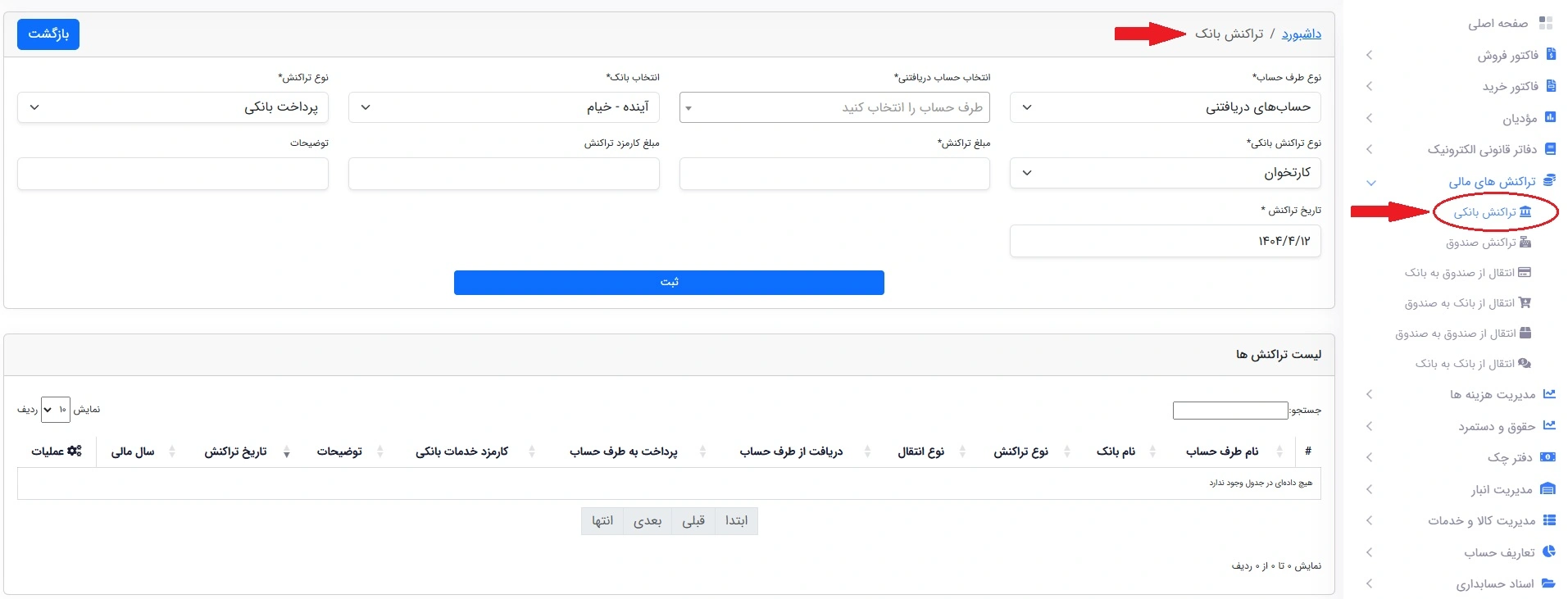
Task: Sort the table by تاریخ تراکنش column
Action: pos(235,452)
